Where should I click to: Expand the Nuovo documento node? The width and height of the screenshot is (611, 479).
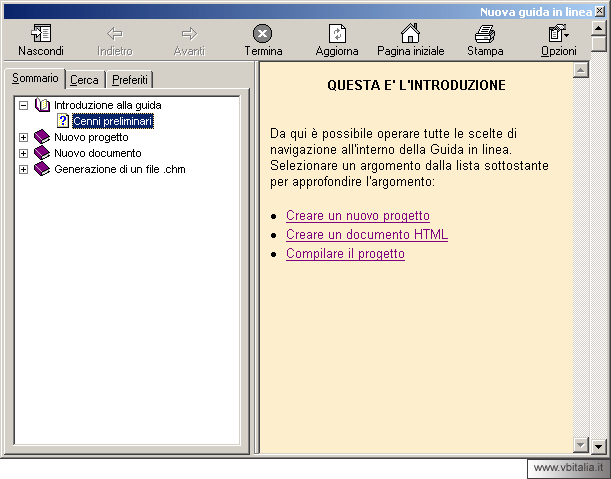pyautogui.click(x=23, y=153)
